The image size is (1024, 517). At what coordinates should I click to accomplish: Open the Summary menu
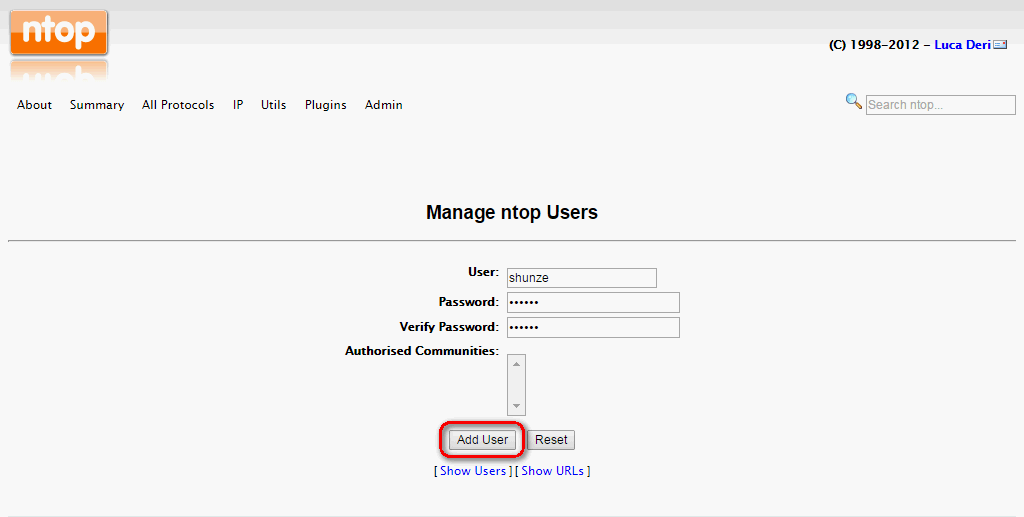pos(97,105)
